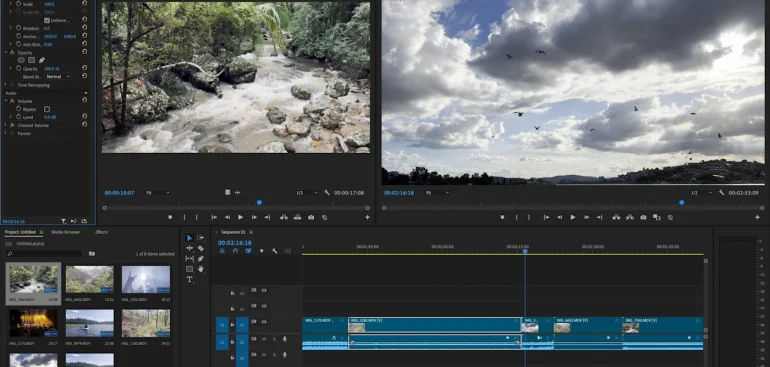Collapse the Opacity effect group
Screen dimensions: 770x367
point(6,53)
